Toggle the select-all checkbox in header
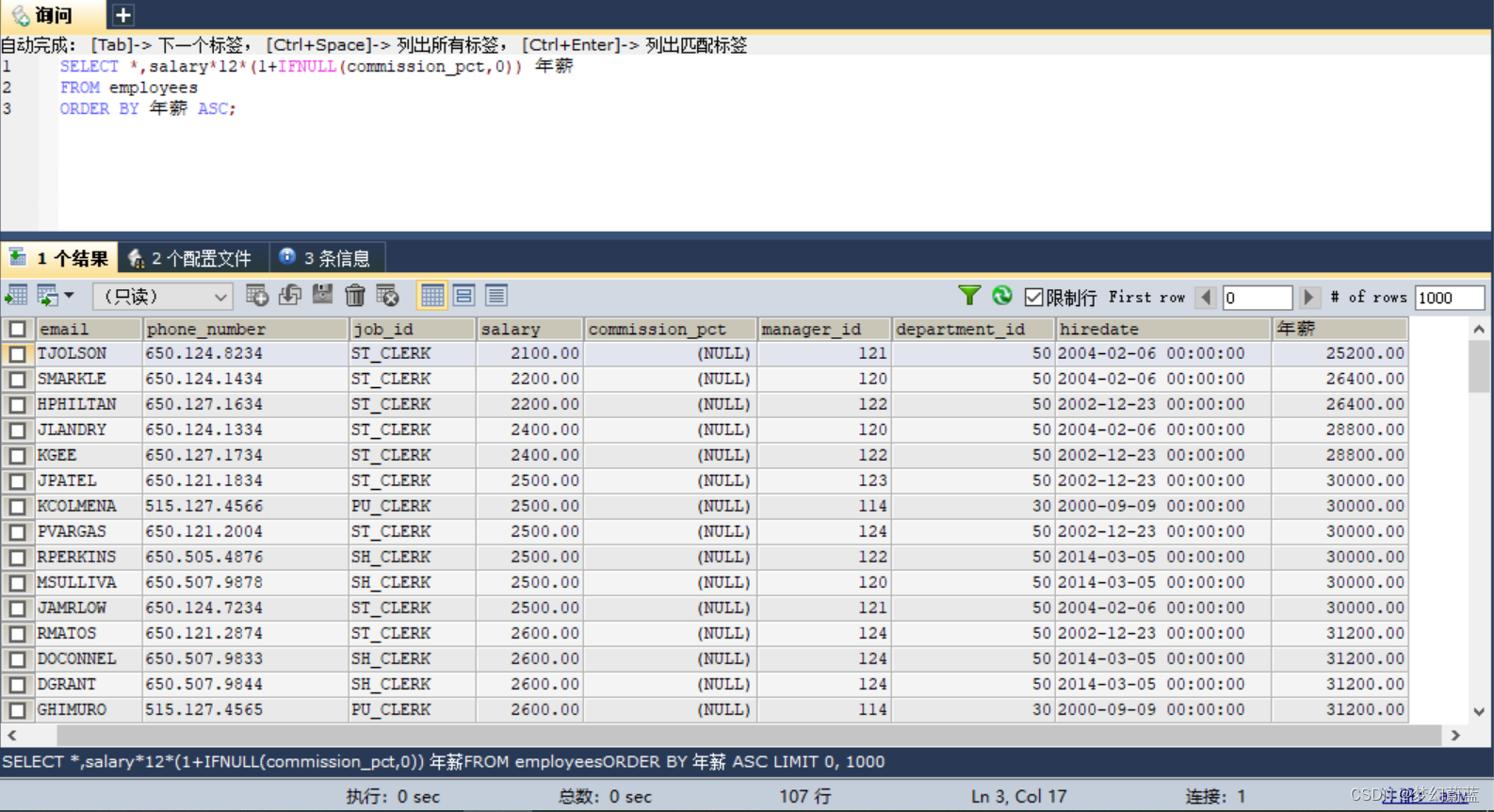The height and width of the screenshot is (812, 1494). tap(17, 329)
